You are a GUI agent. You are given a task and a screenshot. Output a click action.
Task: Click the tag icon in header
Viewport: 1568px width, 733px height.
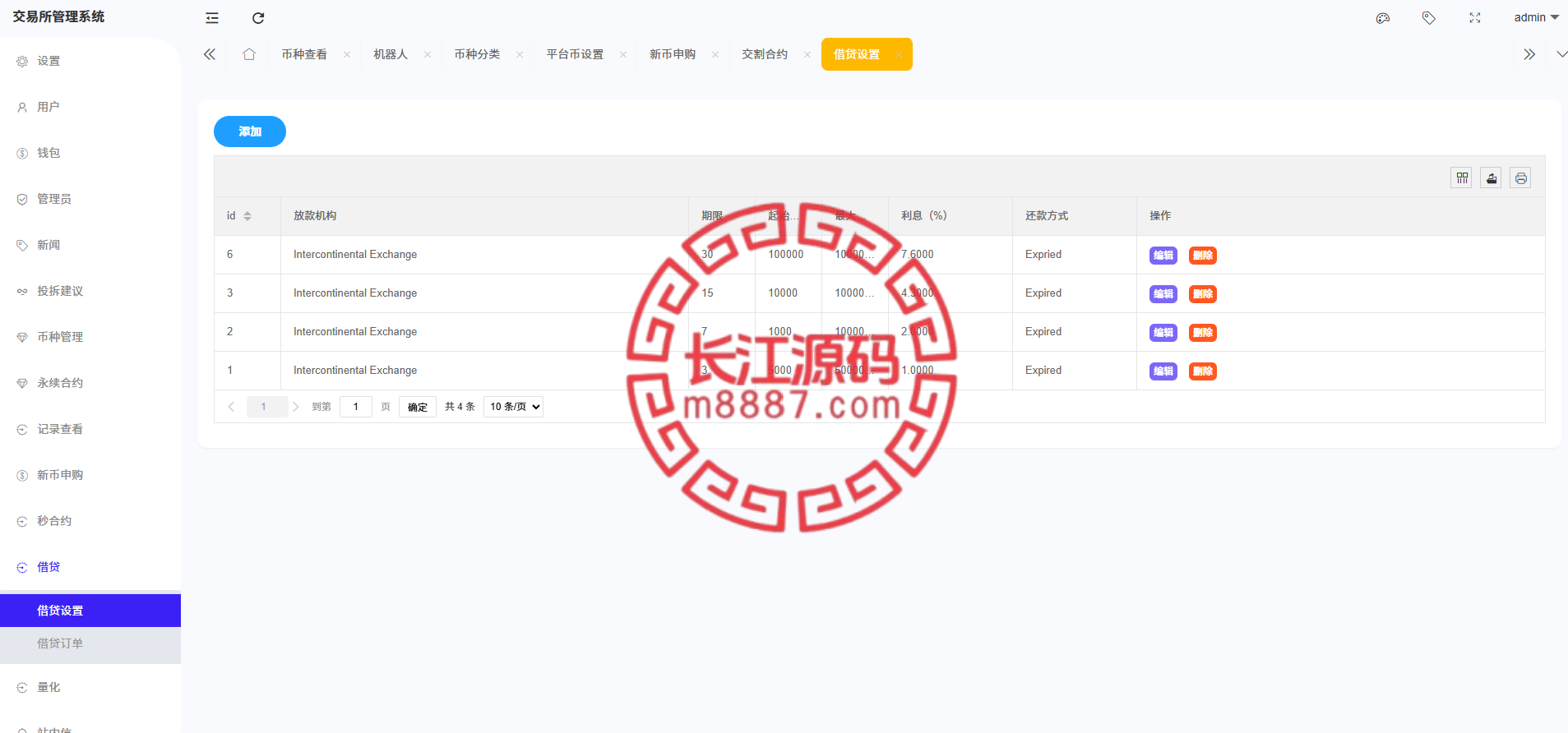pos(1429,18)
